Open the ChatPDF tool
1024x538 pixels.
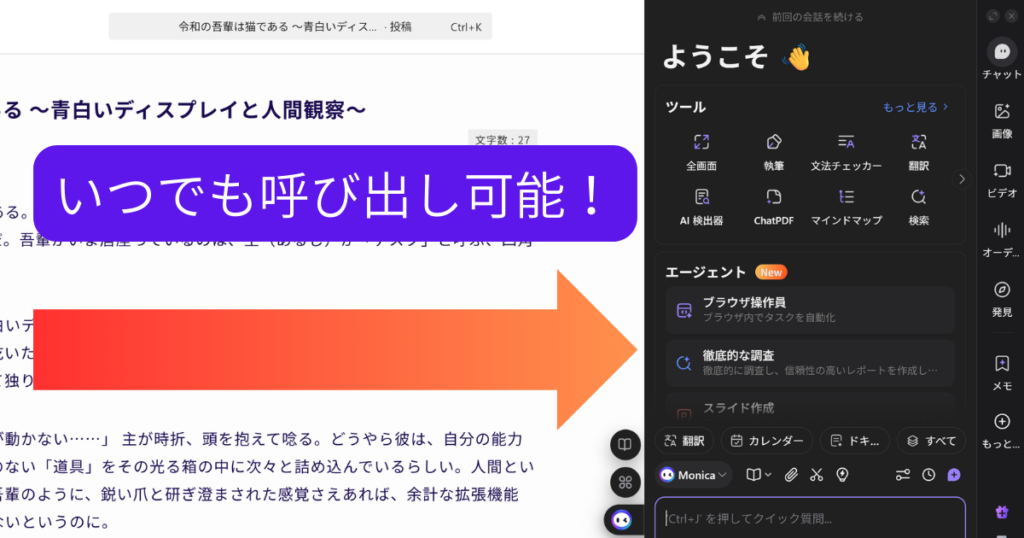pos(773,206)
